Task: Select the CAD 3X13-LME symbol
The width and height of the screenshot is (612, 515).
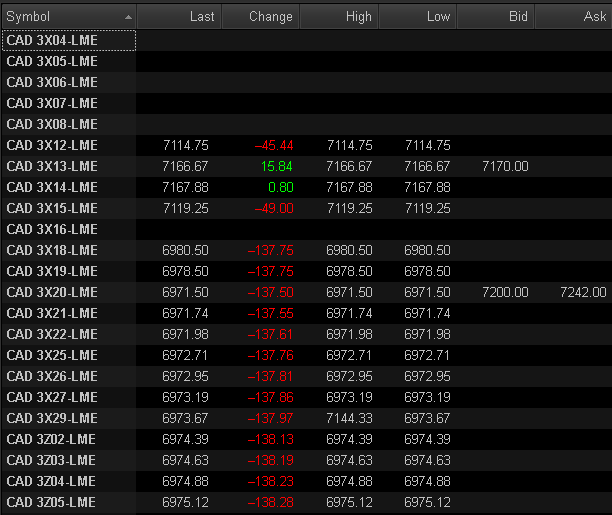Action: point(52,166)
